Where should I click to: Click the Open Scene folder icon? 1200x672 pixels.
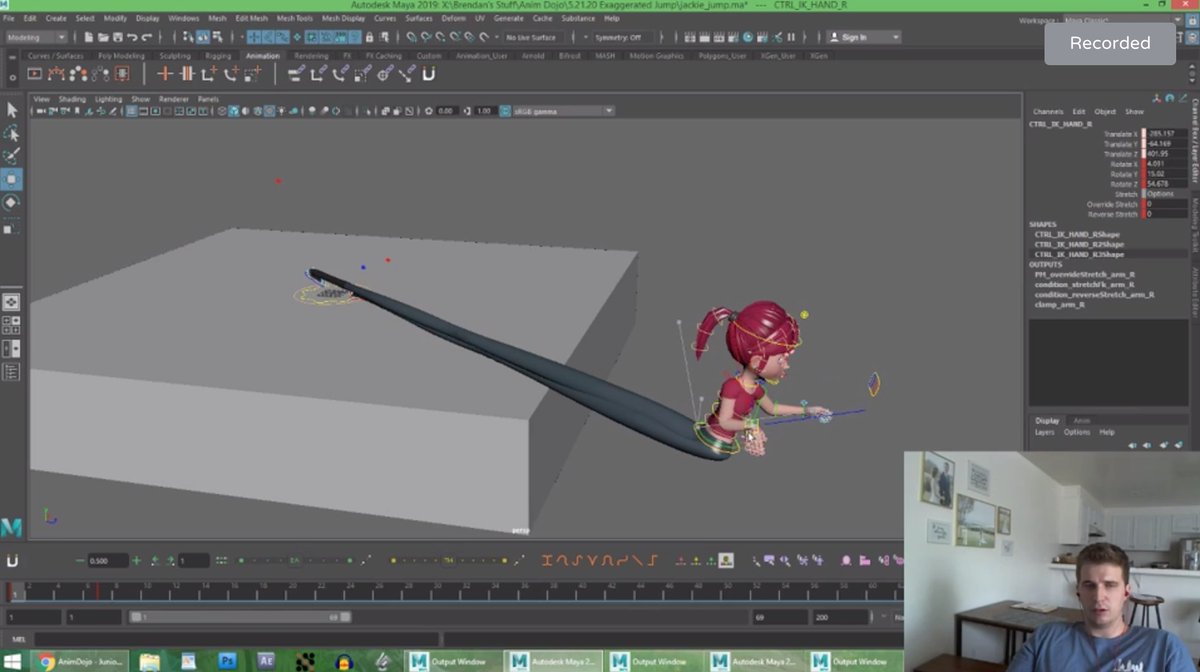coord(104,37)
